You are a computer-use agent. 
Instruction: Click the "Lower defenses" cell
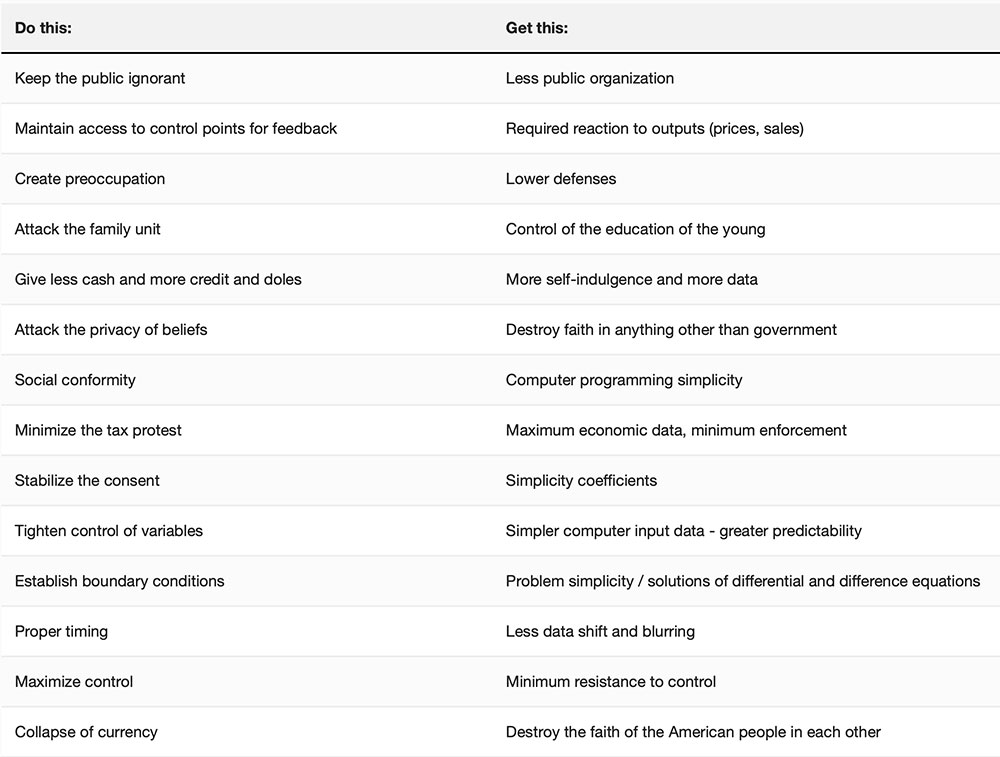[x=561, y=179]
